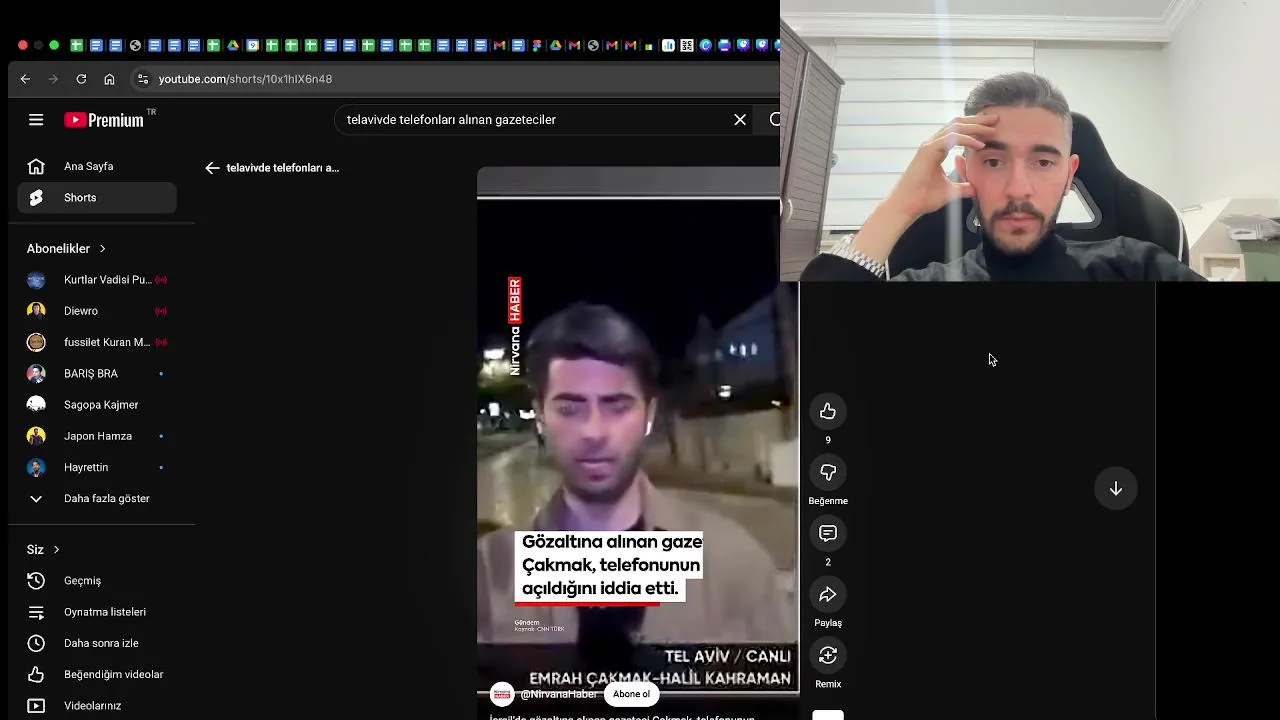Switch to the Figma browser tab
Screen dimensions: 1280x720
point(537,45)
